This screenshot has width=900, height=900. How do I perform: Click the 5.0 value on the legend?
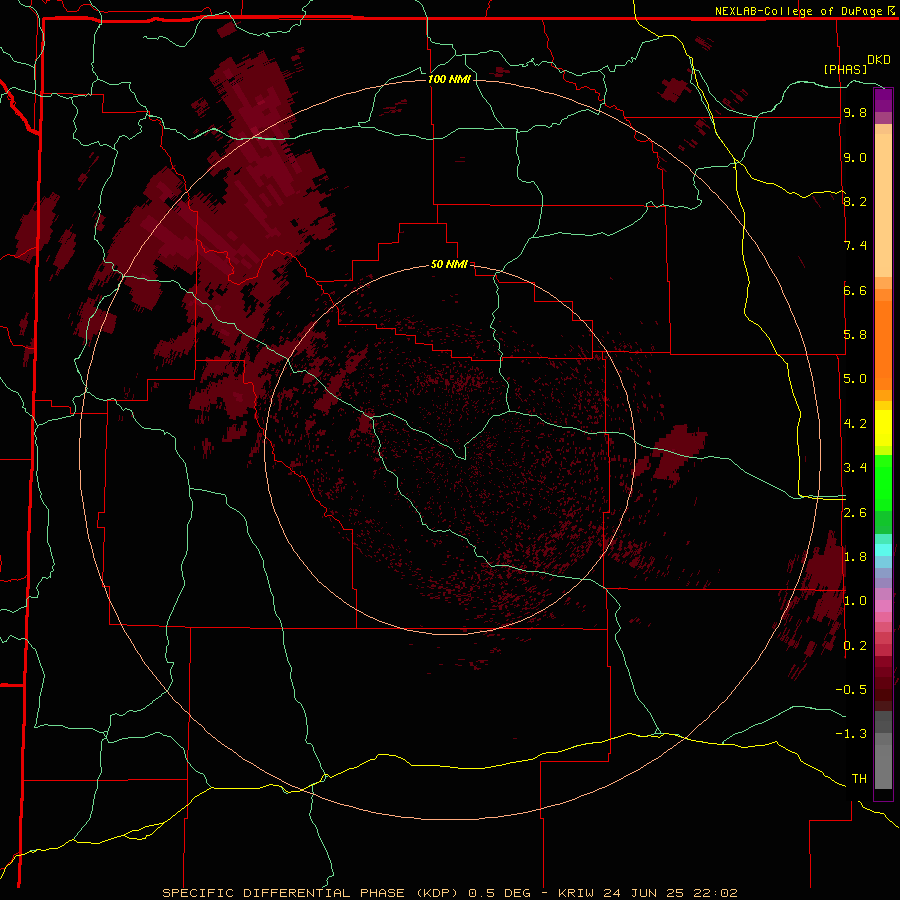point(855,379)
